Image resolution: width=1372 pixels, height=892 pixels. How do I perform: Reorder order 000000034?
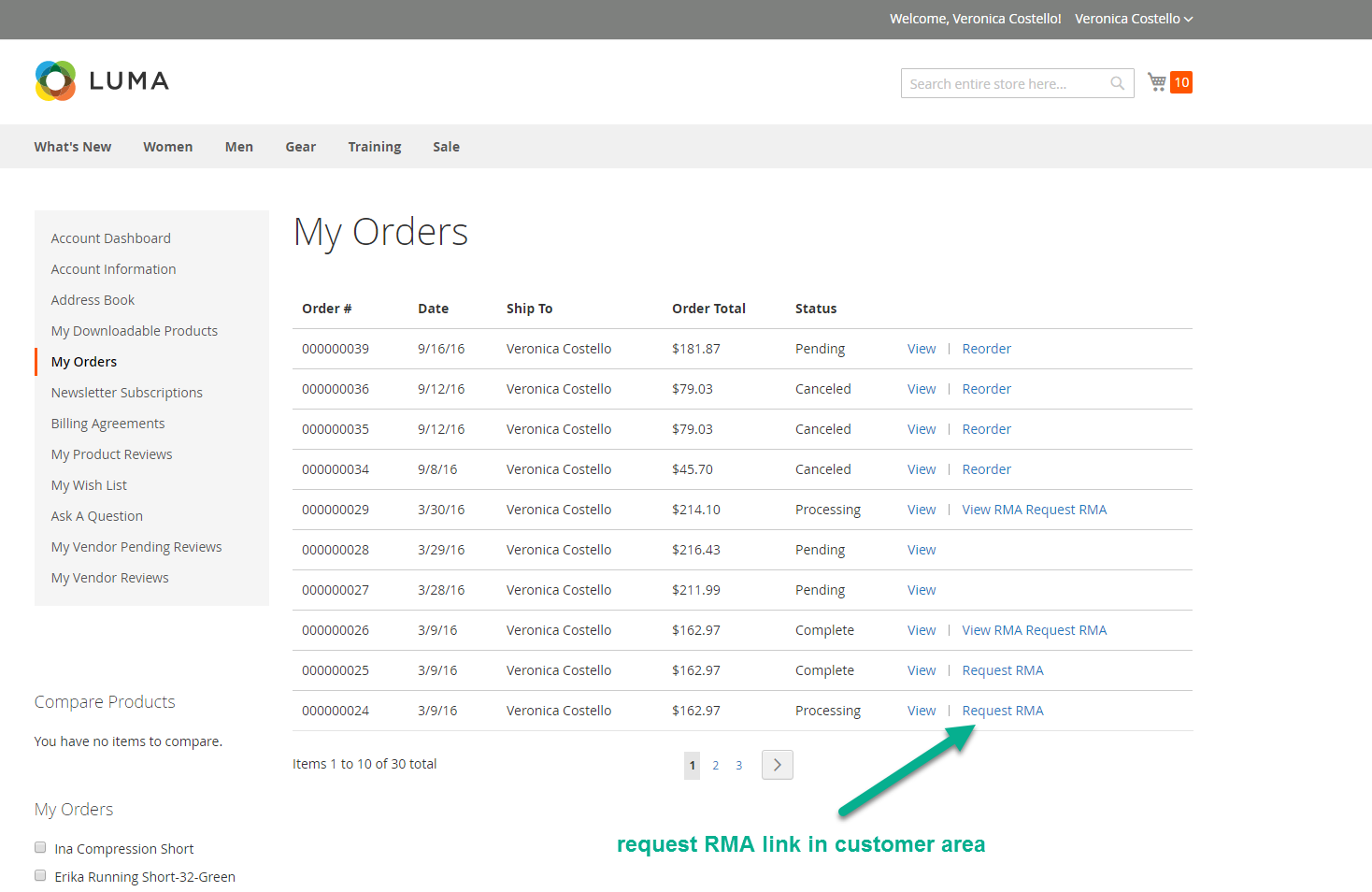(x=987, y=469)
